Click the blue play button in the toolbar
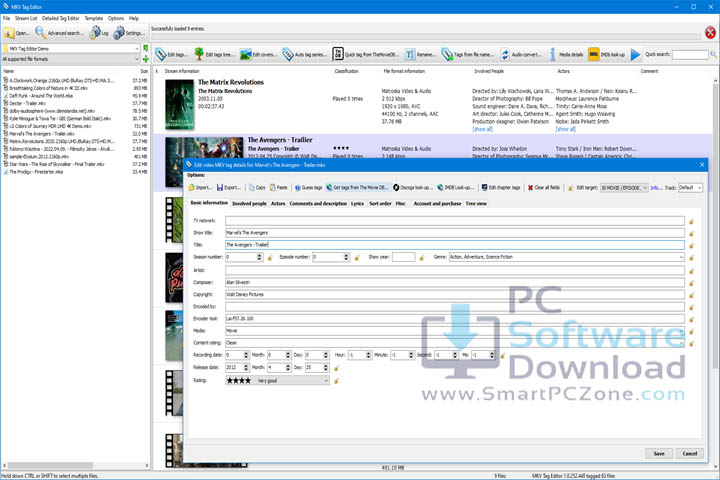 coord(635,55)
